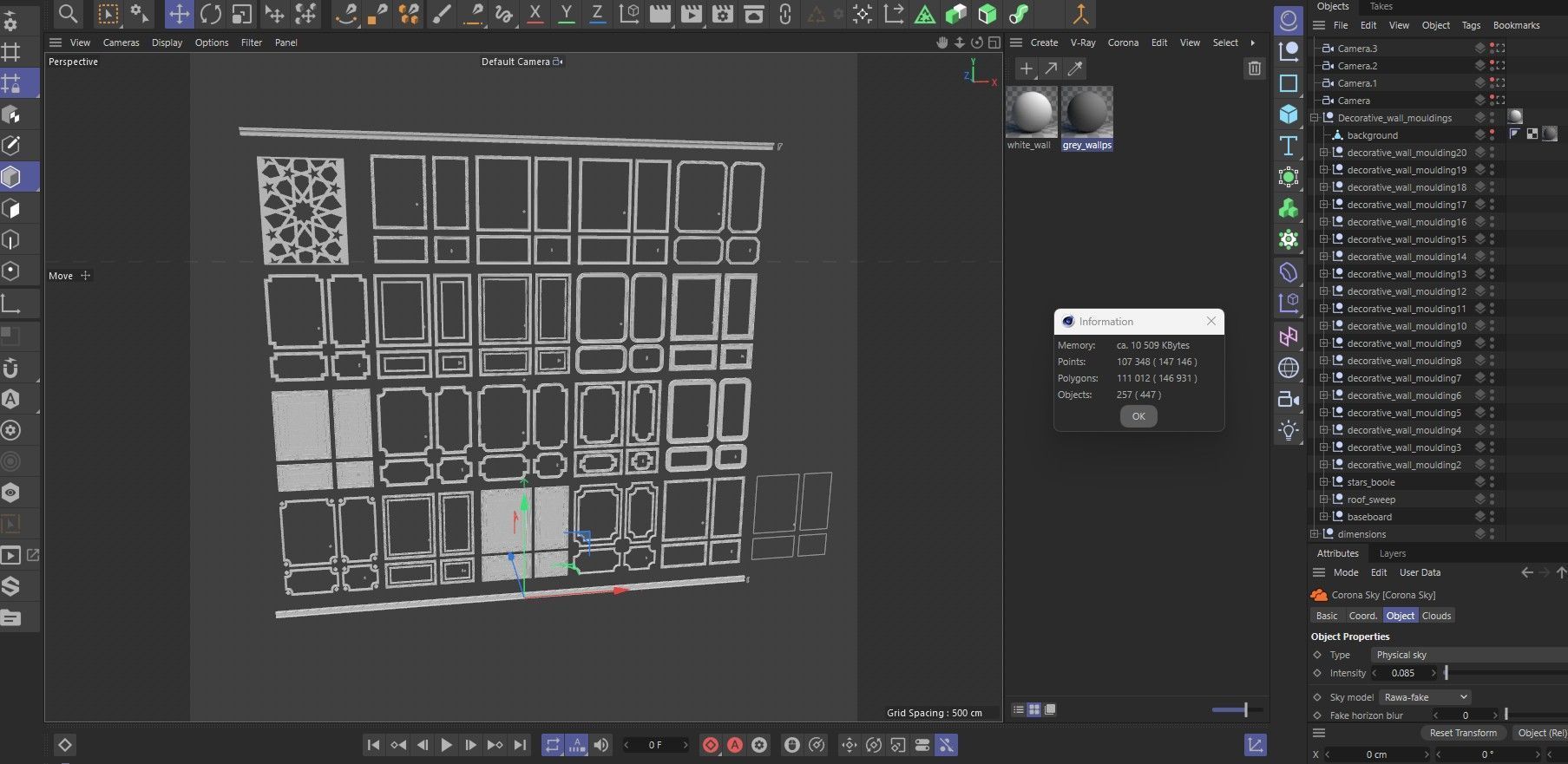Screen dimensions: 1568x764
Task: Choose the Spline Pen tool
Action: [346, 14]
